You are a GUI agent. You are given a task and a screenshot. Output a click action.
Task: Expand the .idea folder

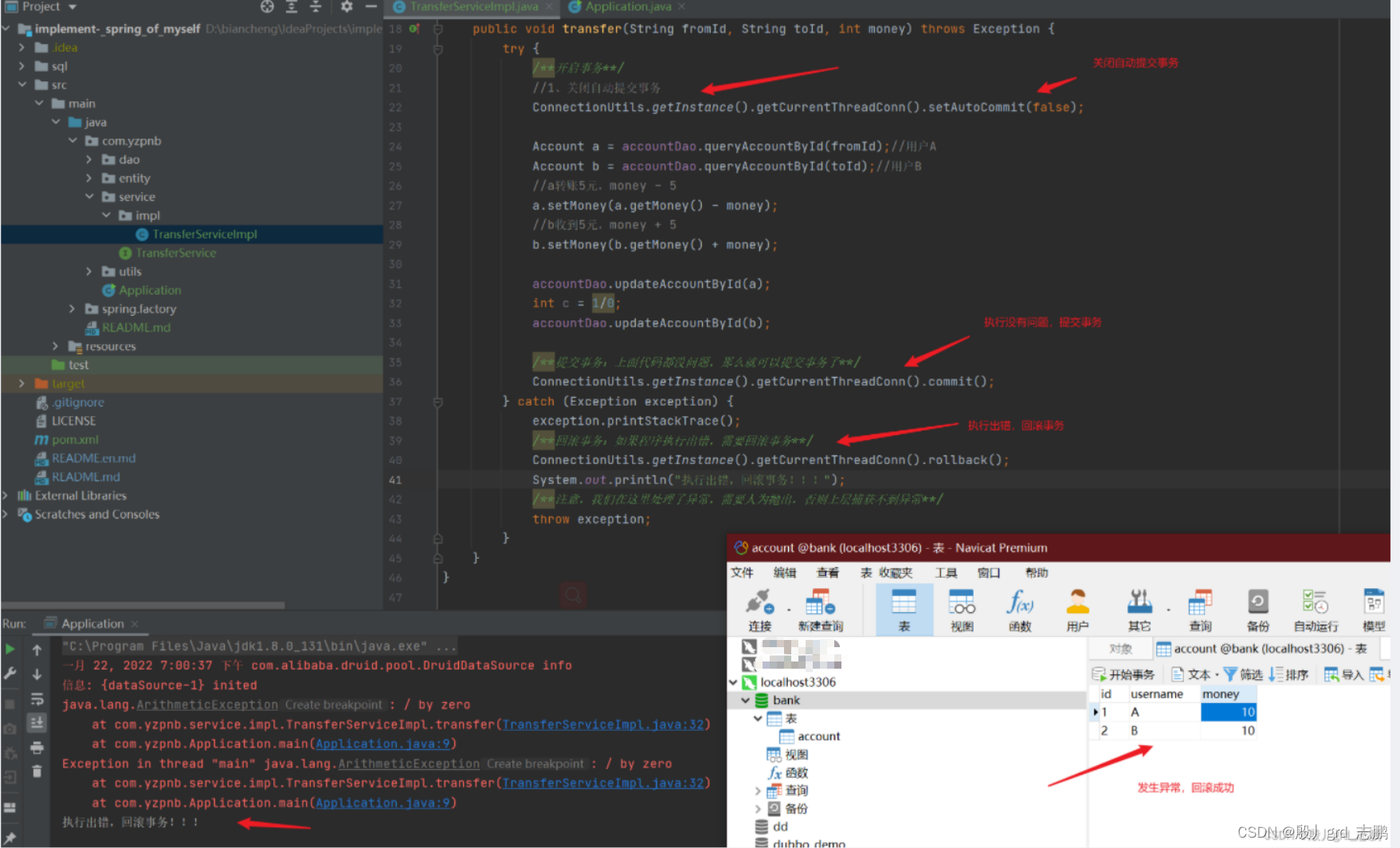[22, 47]
